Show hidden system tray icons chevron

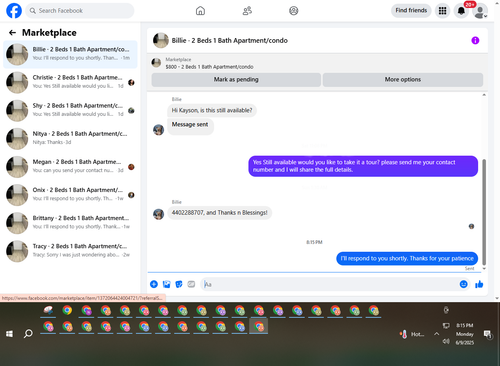(x=436, y=334)
